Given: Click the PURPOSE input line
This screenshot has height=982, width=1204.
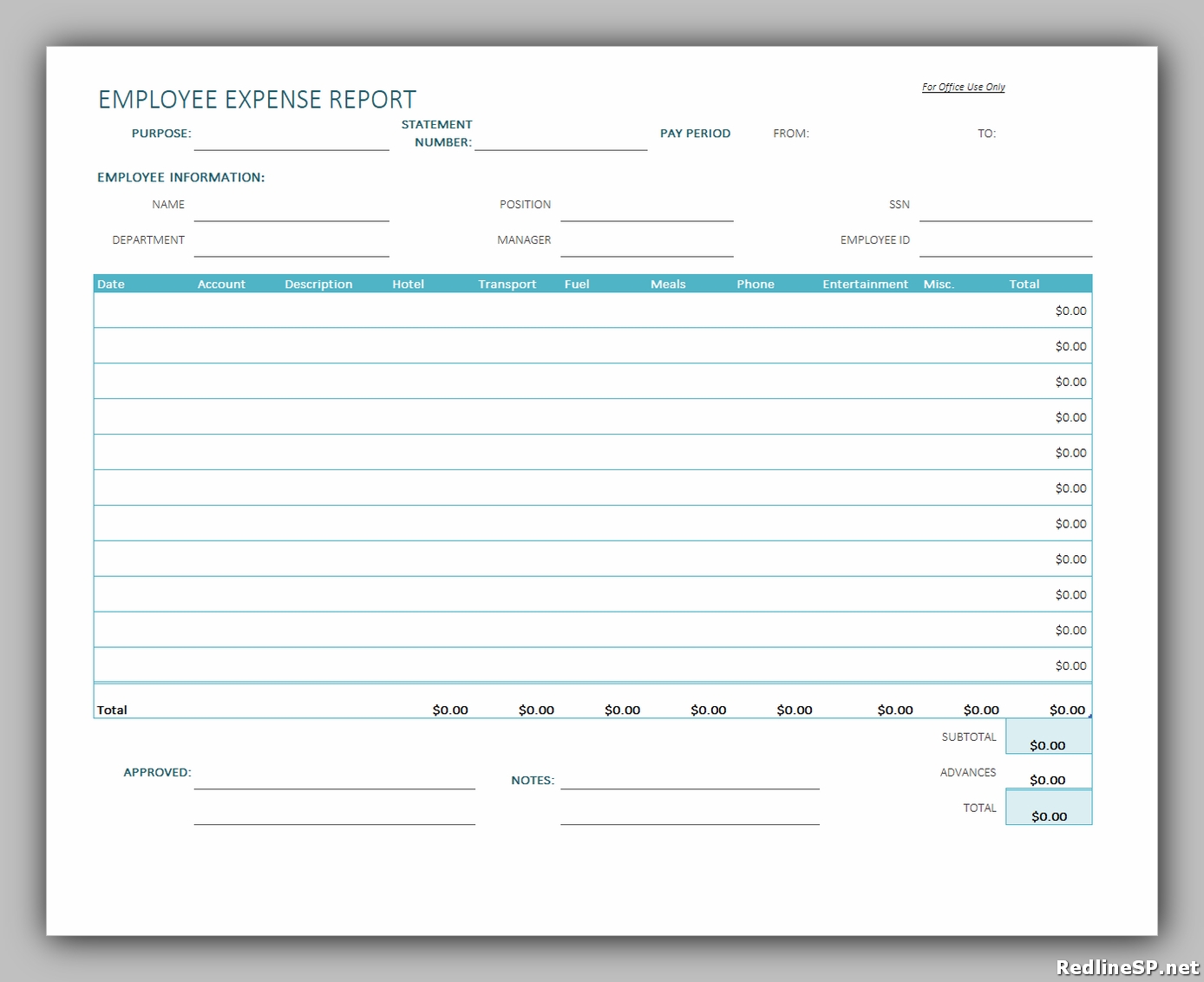Looking at the screenshot, I should [291, 146].
